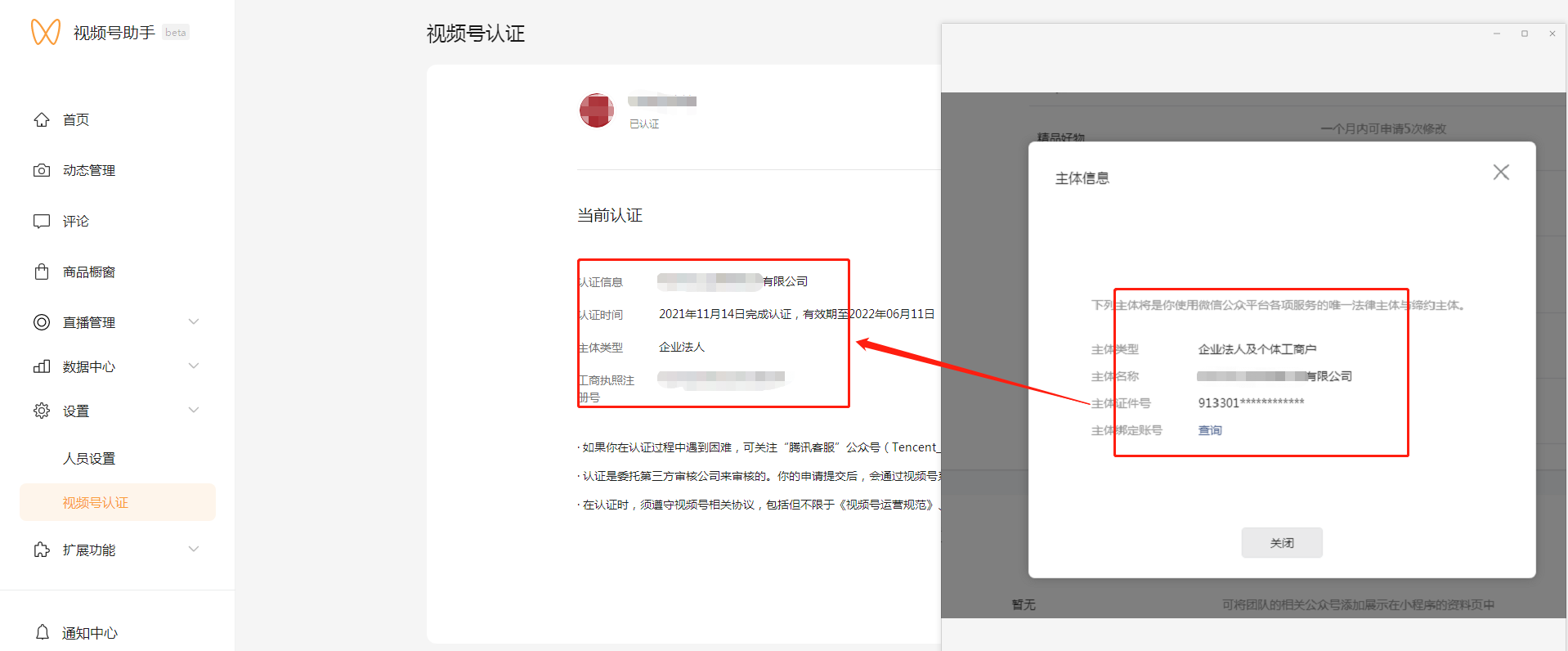Click the live broadcast icon for 直播管理

(42, 322)
